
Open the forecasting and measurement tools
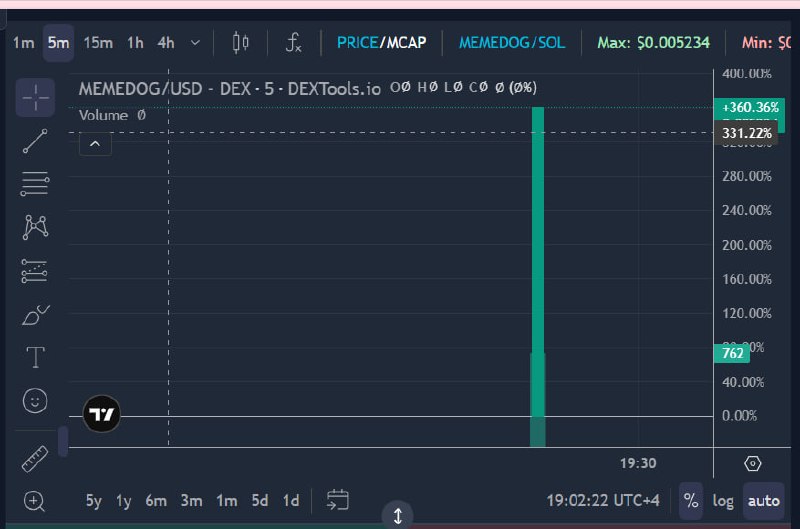tap(35, 271)
